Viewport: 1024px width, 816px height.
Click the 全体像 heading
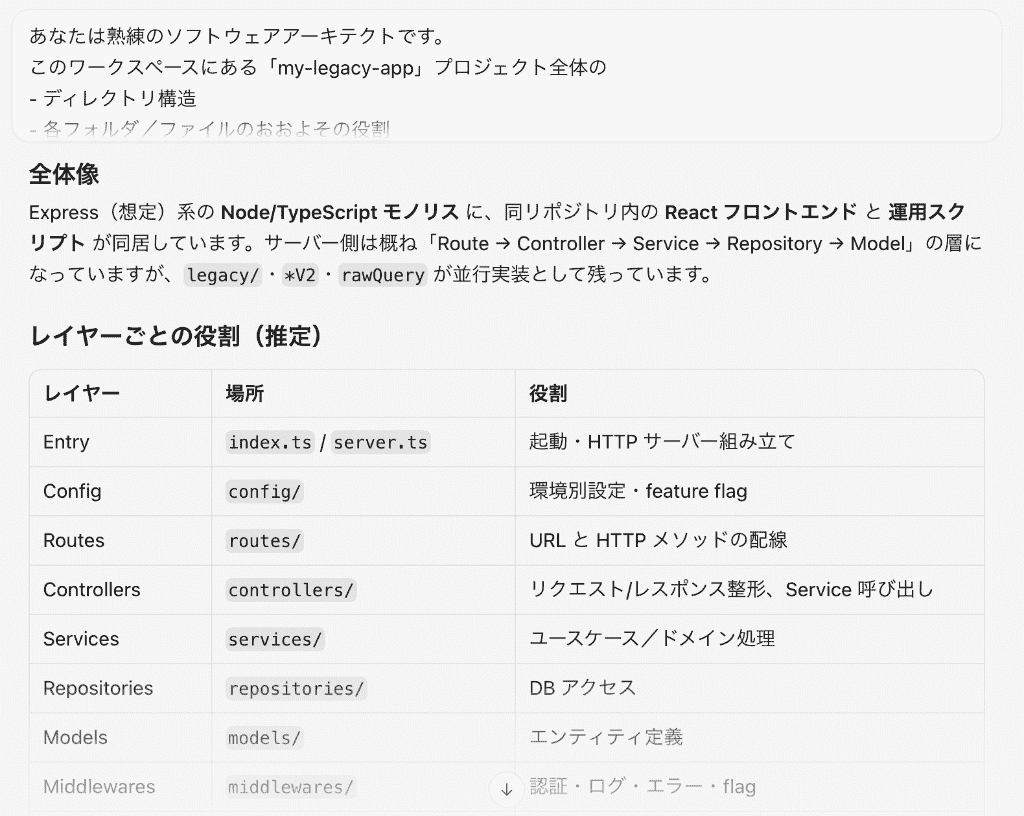64,175
